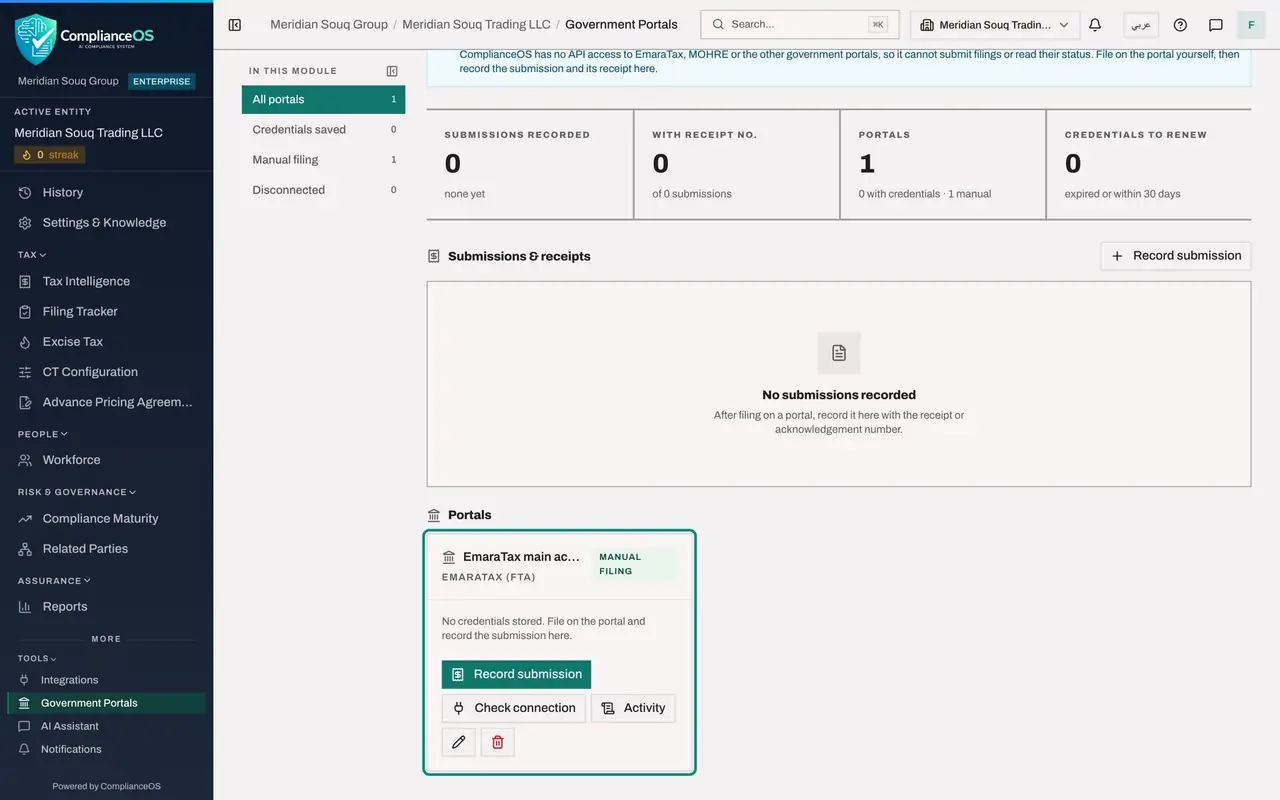1280x800 pixels.
Task: Open Notifications in the sidebar
Action: [x=106, y=749]
